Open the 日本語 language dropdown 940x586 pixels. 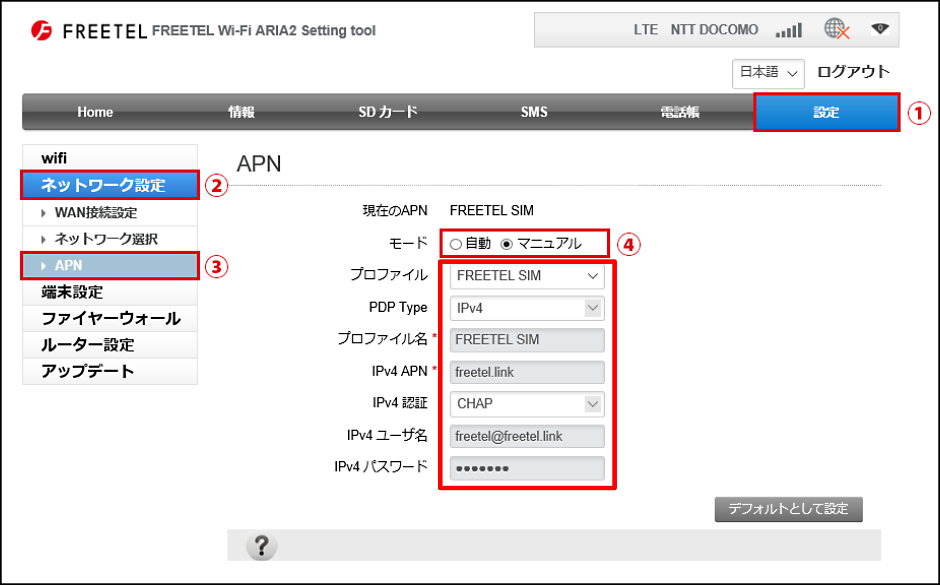768,73
